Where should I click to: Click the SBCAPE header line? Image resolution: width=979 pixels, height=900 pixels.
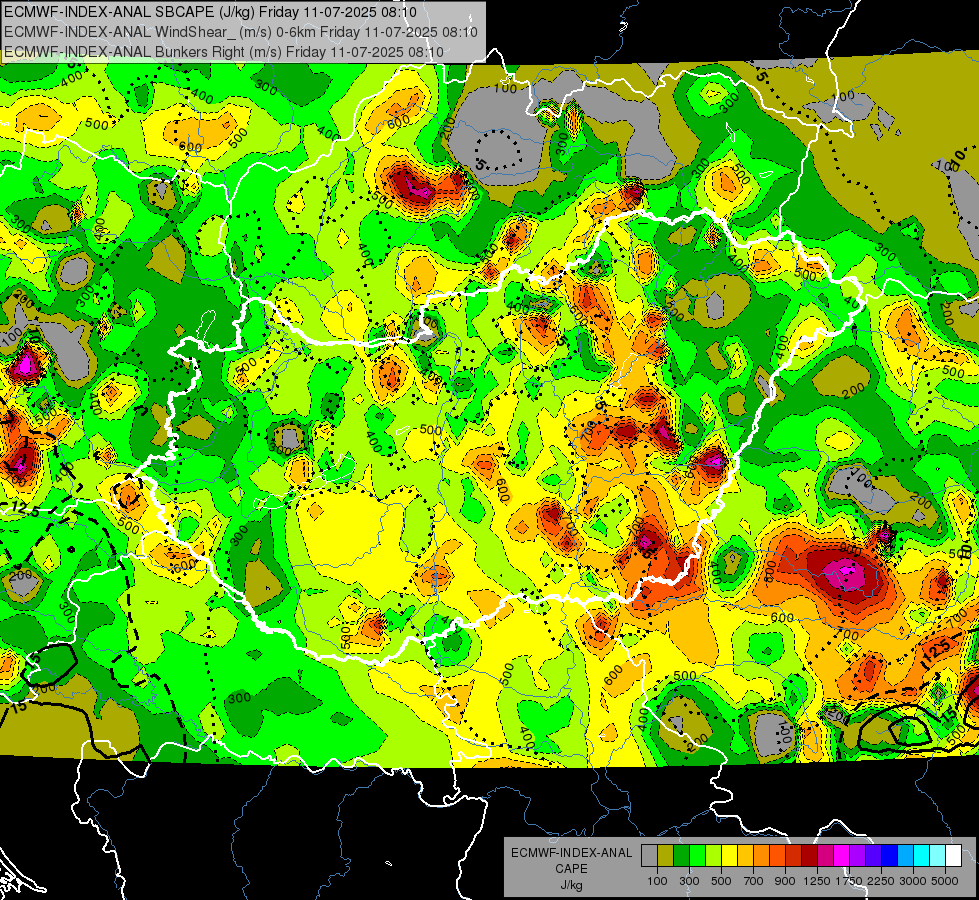pyautogui.click(x=210, y=12)
